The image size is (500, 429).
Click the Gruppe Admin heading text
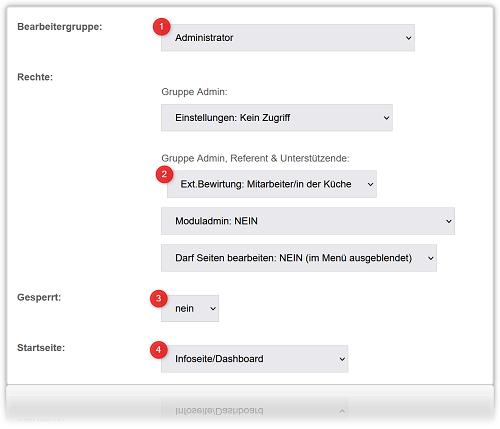(x=194, y=92)
